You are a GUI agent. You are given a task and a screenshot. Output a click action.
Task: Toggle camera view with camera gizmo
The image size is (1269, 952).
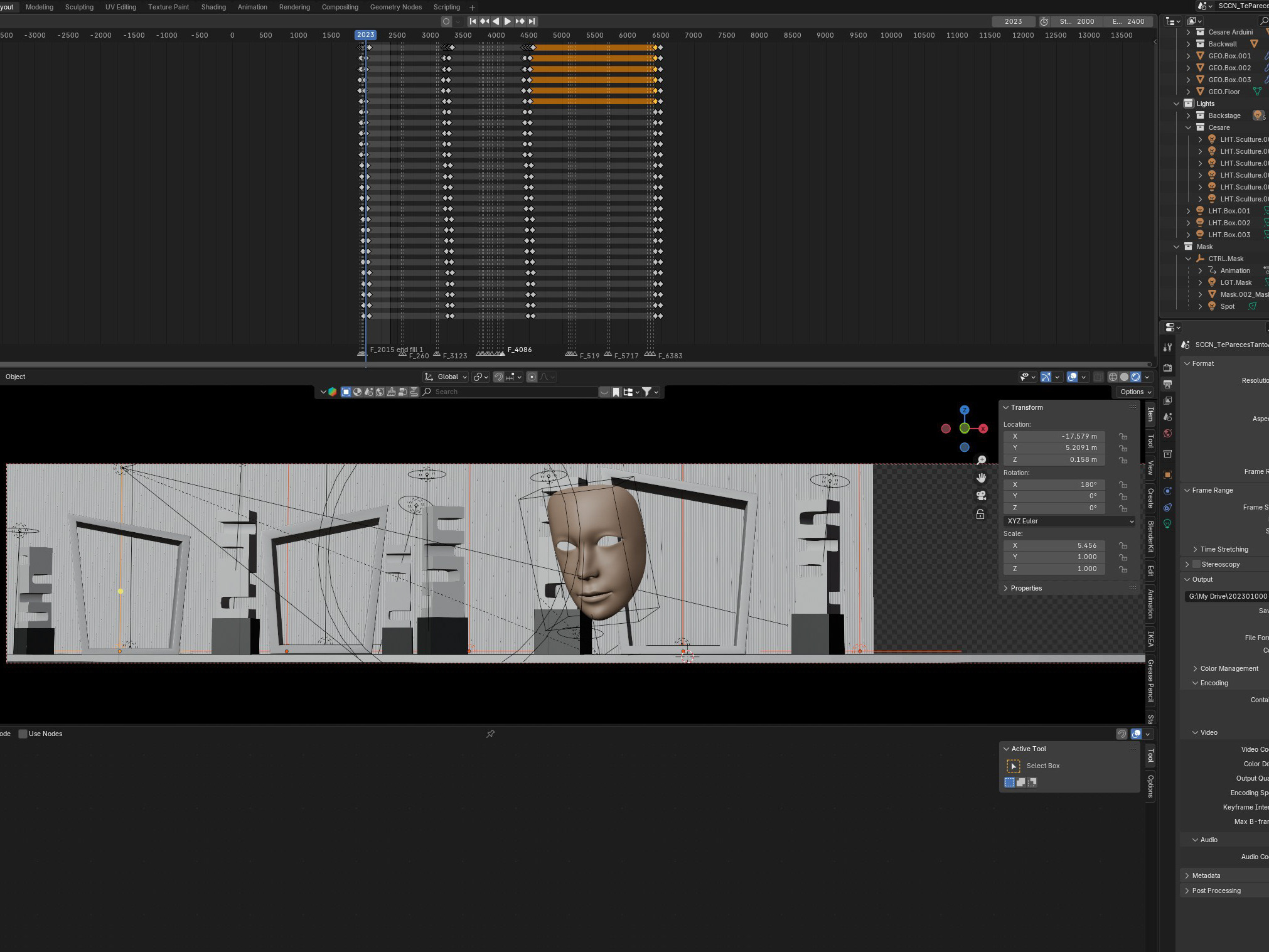point(982,496)
